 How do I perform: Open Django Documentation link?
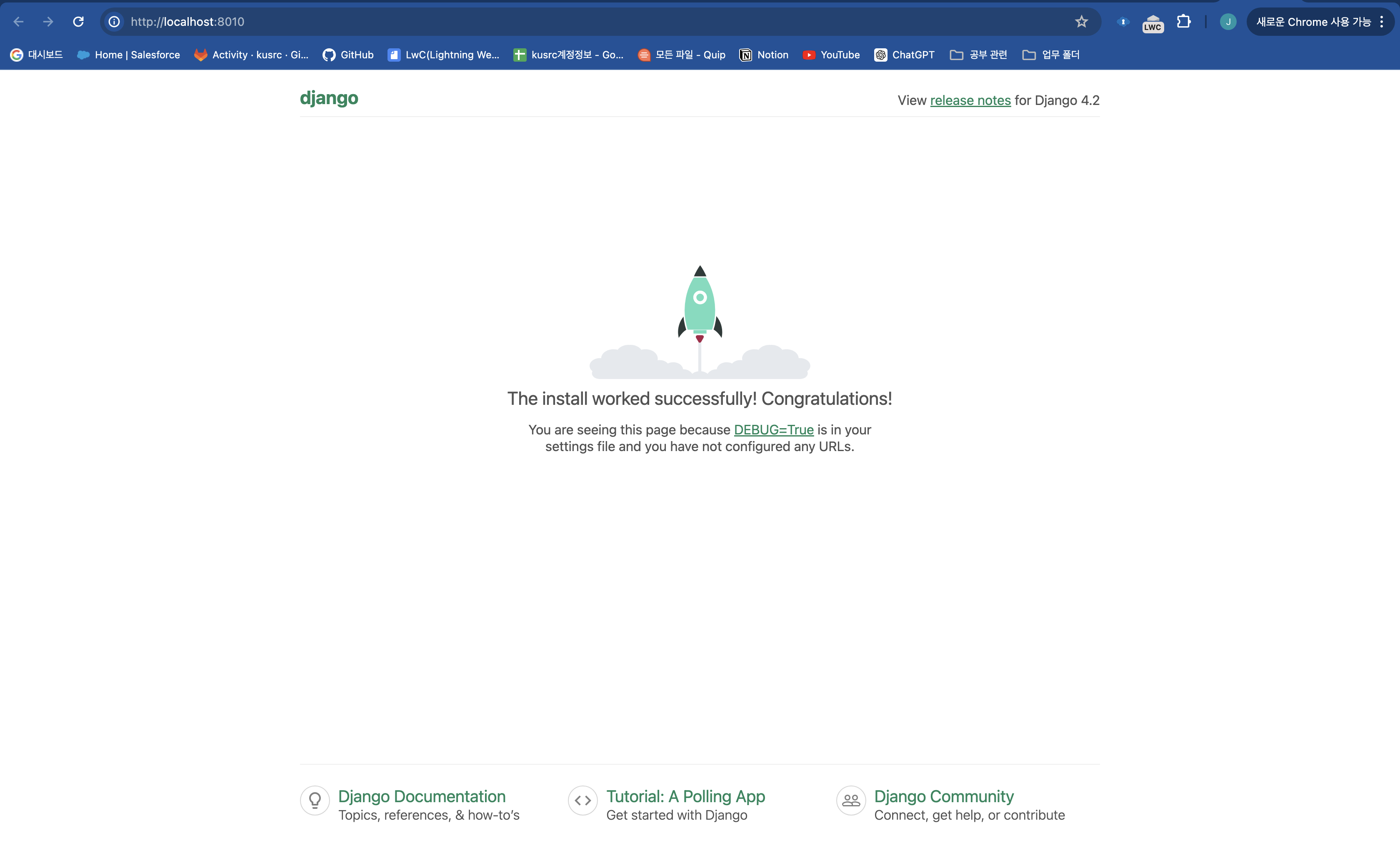422,796
